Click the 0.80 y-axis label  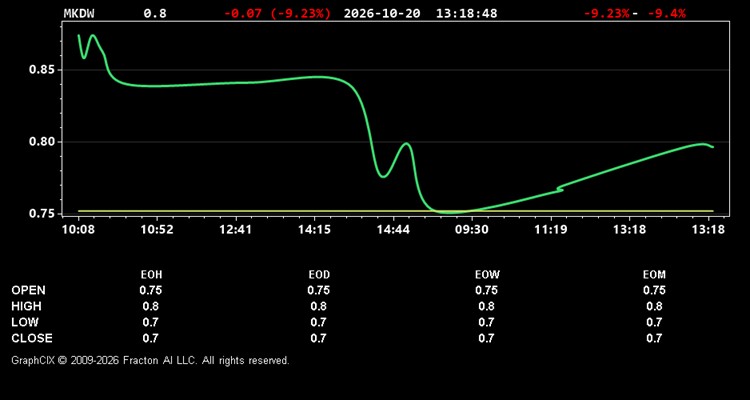tap(43, 142)
